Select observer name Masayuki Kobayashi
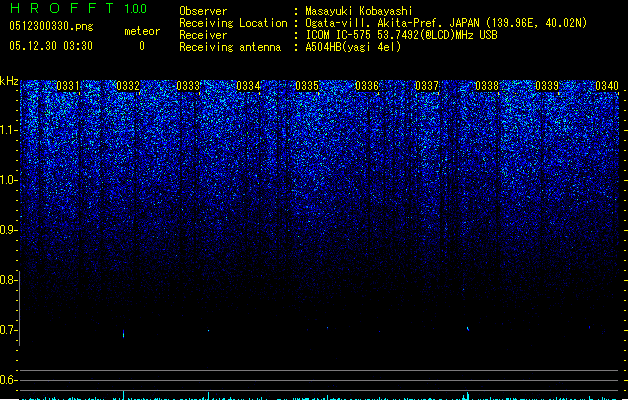The image size is (629, 400). tap(359, 11)
